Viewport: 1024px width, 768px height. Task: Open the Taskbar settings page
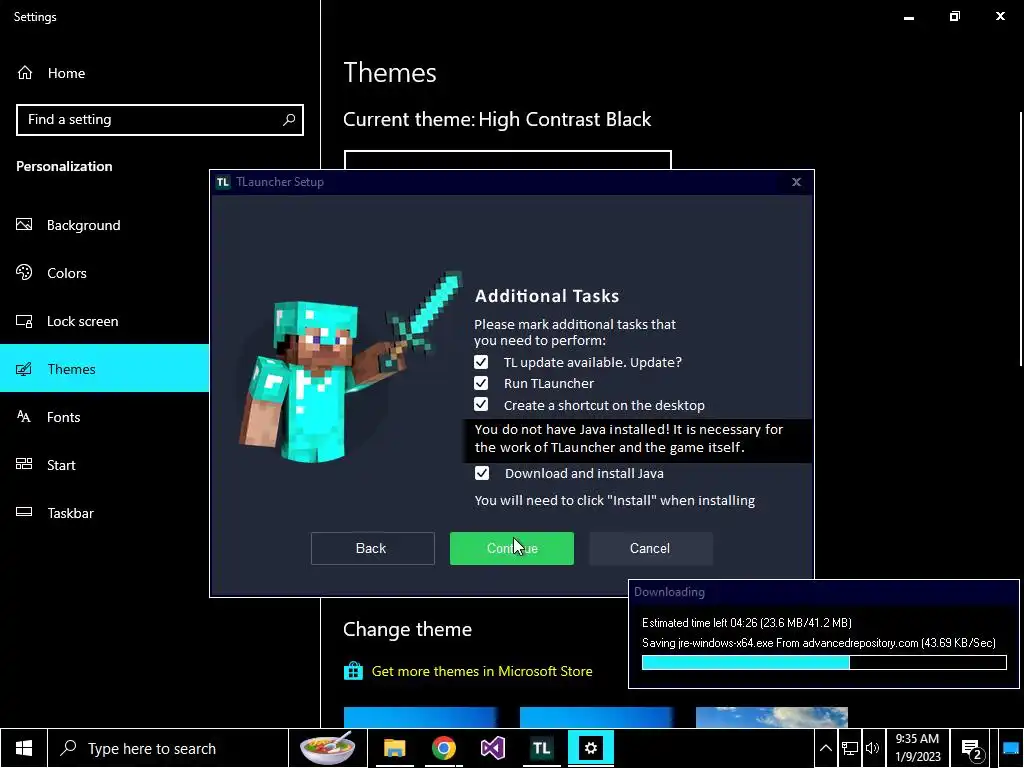click(x=104, y=513)
